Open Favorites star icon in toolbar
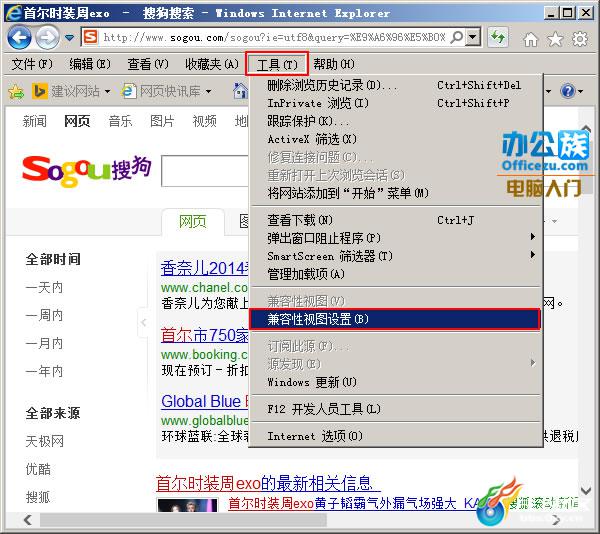Screen dimensions: 600x534 555,39
